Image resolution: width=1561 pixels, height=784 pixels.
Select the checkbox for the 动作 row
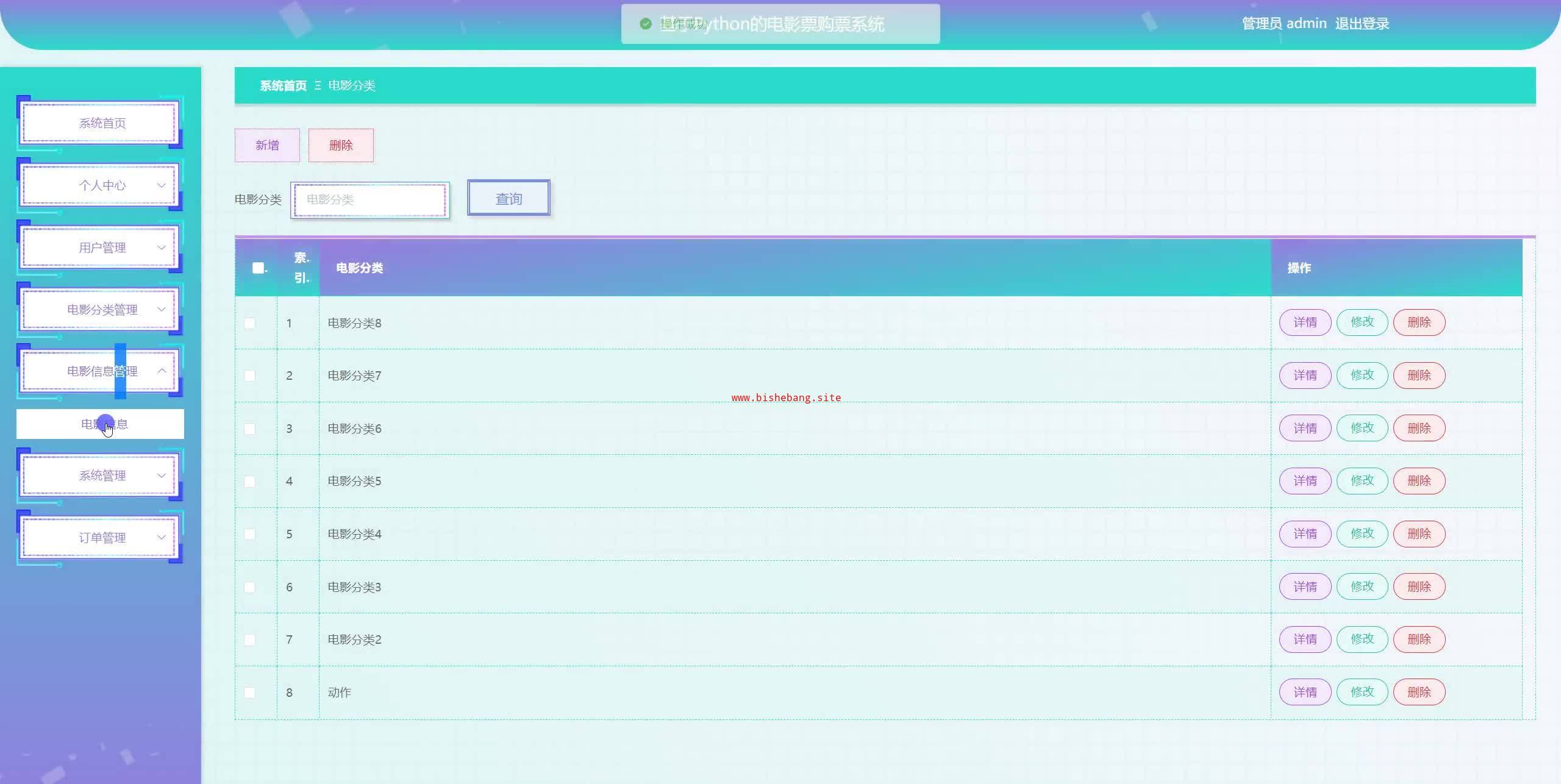coord(250,693)
